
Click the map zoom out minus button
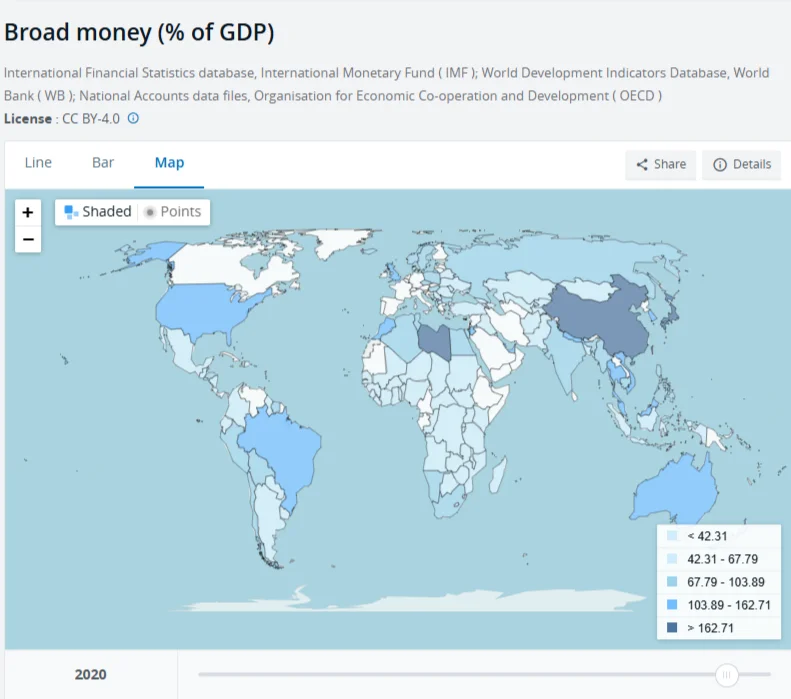pyautogui.click(x=28, y=239)
